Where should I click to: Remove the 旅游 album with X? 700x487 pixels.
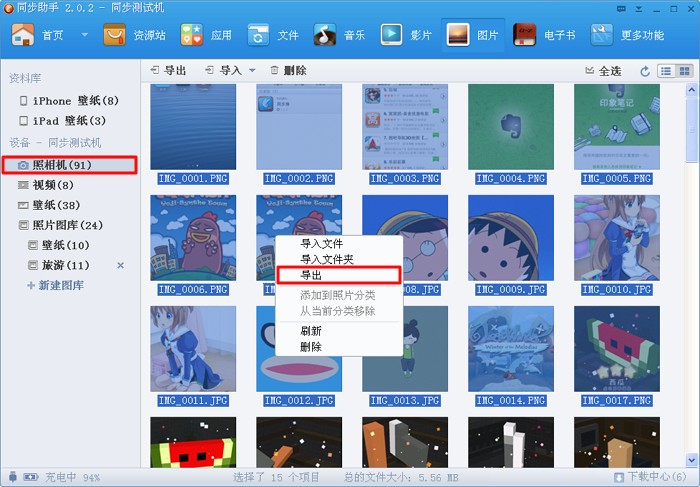pos(120,265)
